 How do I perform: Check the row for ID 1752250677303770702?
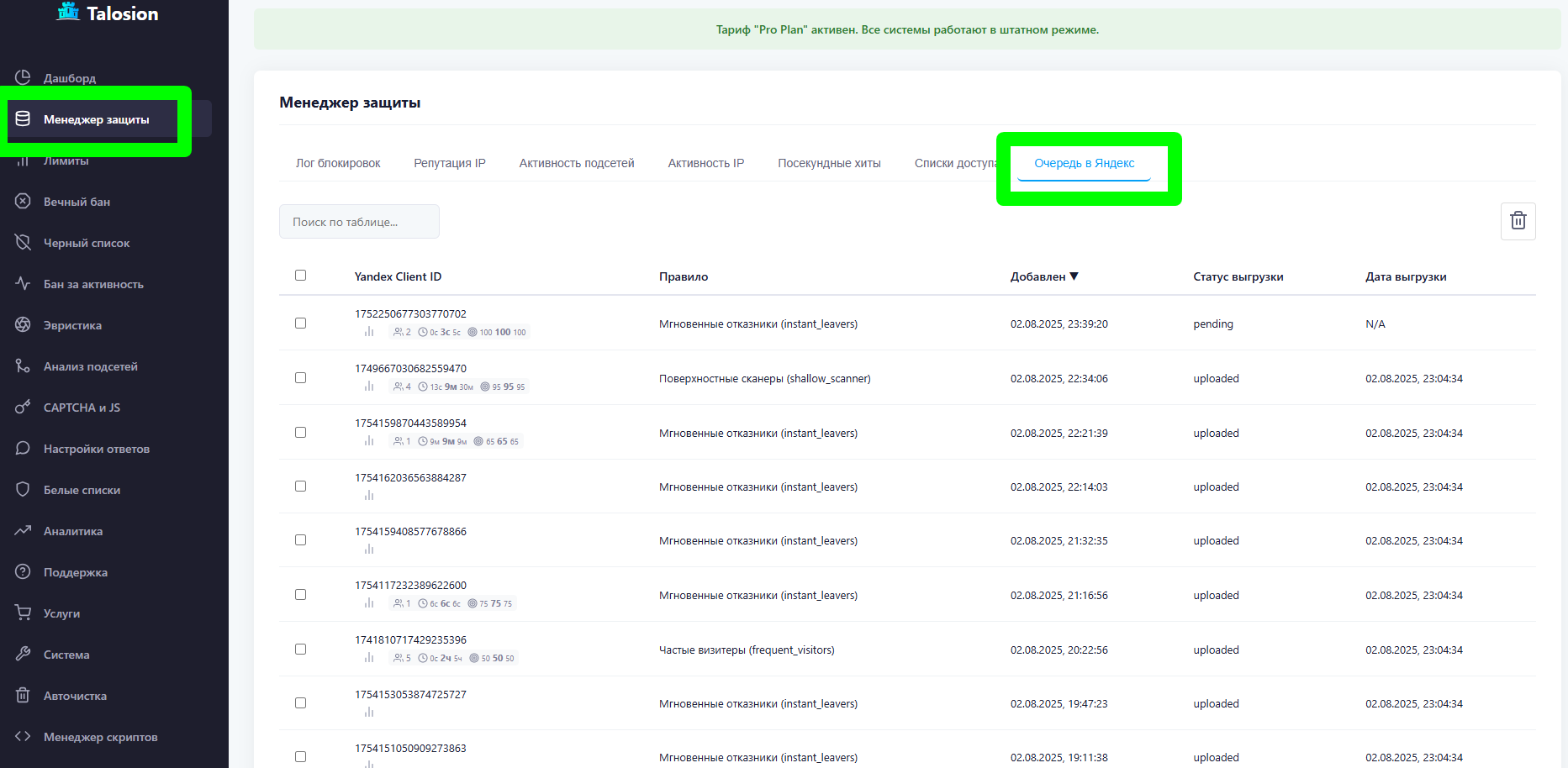click(300, 324)
